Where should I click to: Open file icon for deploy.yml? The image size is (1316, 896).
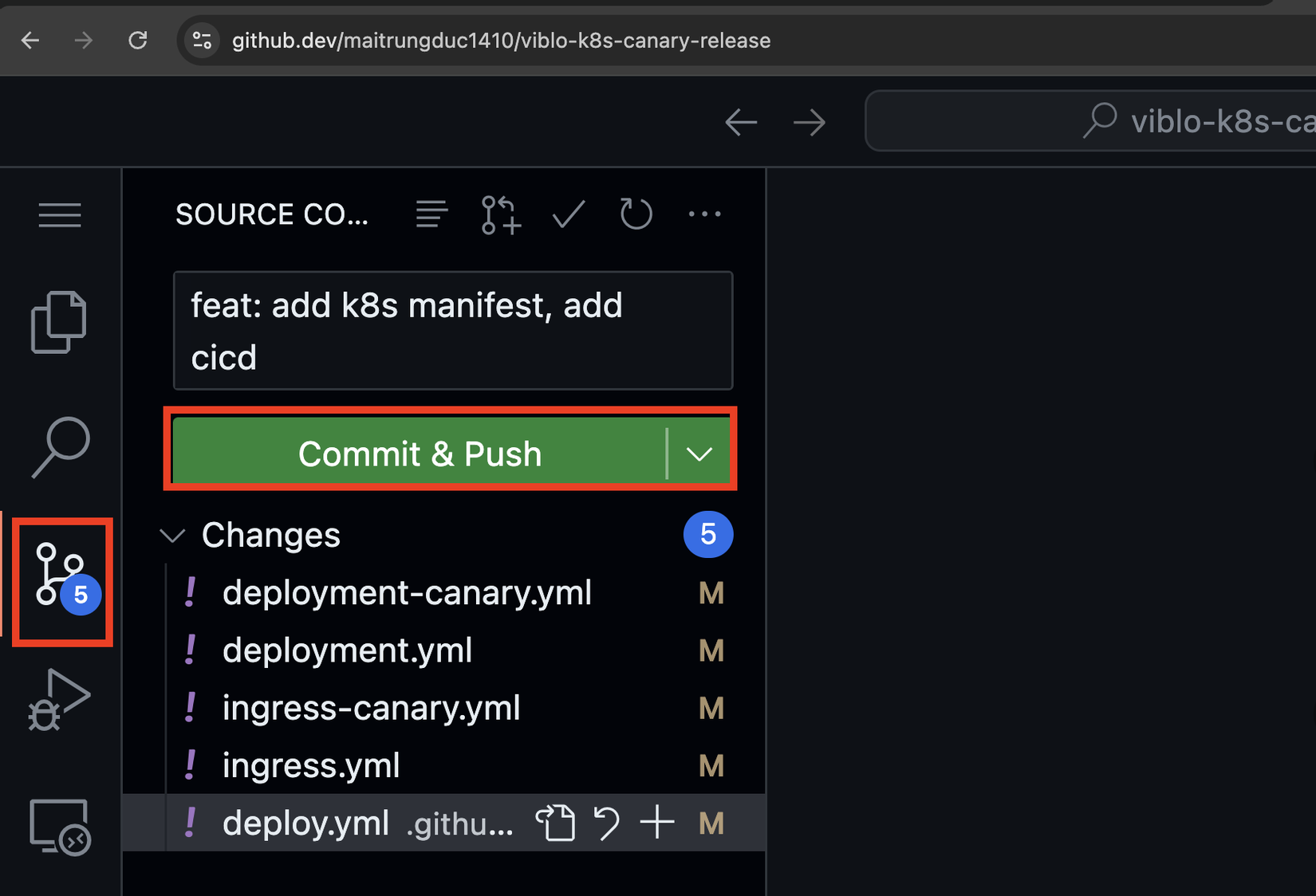(x=556, y=823)
